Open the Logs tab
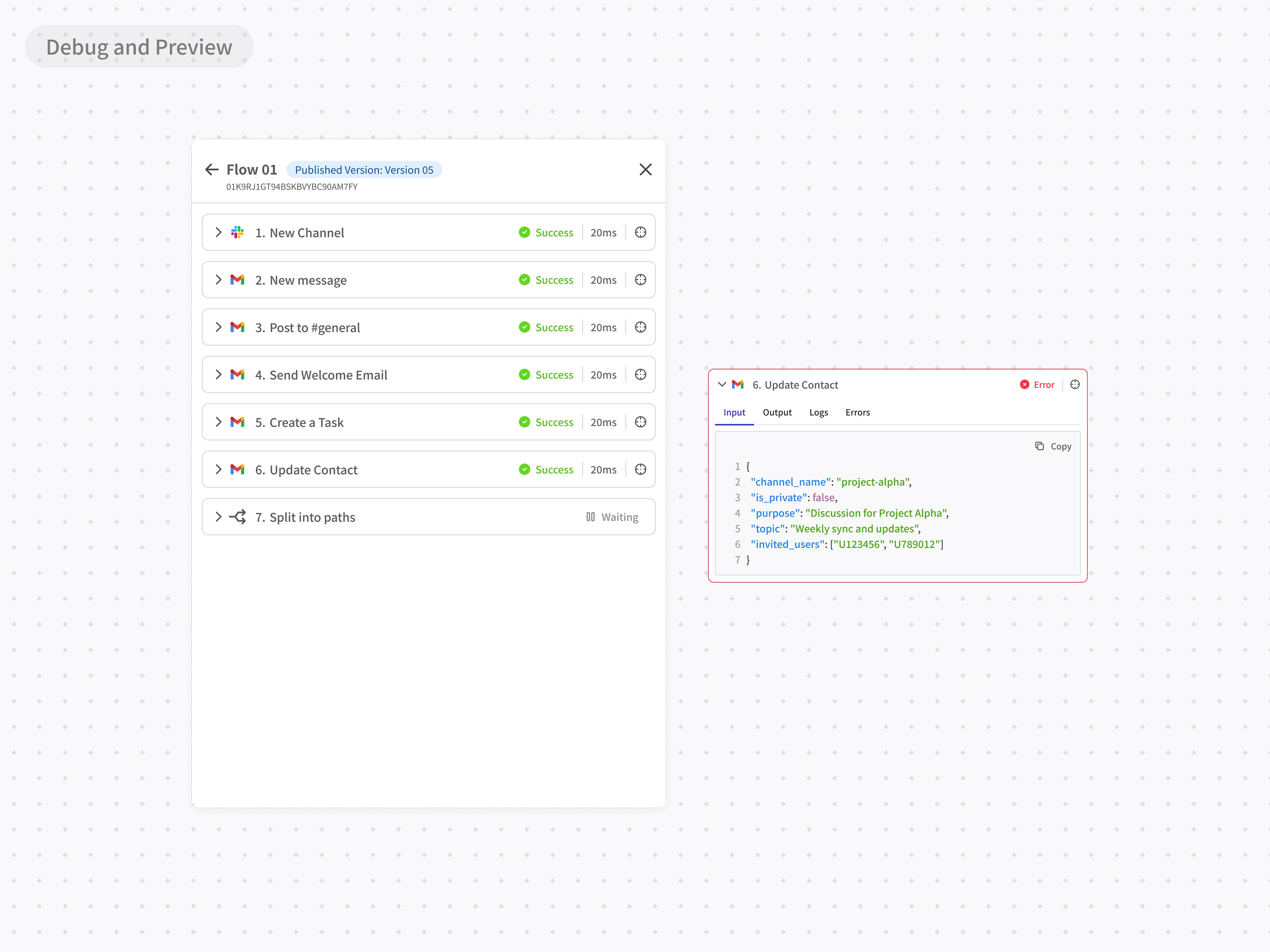Viewport: 1270px width, 952px height. (x=818, y=413)
